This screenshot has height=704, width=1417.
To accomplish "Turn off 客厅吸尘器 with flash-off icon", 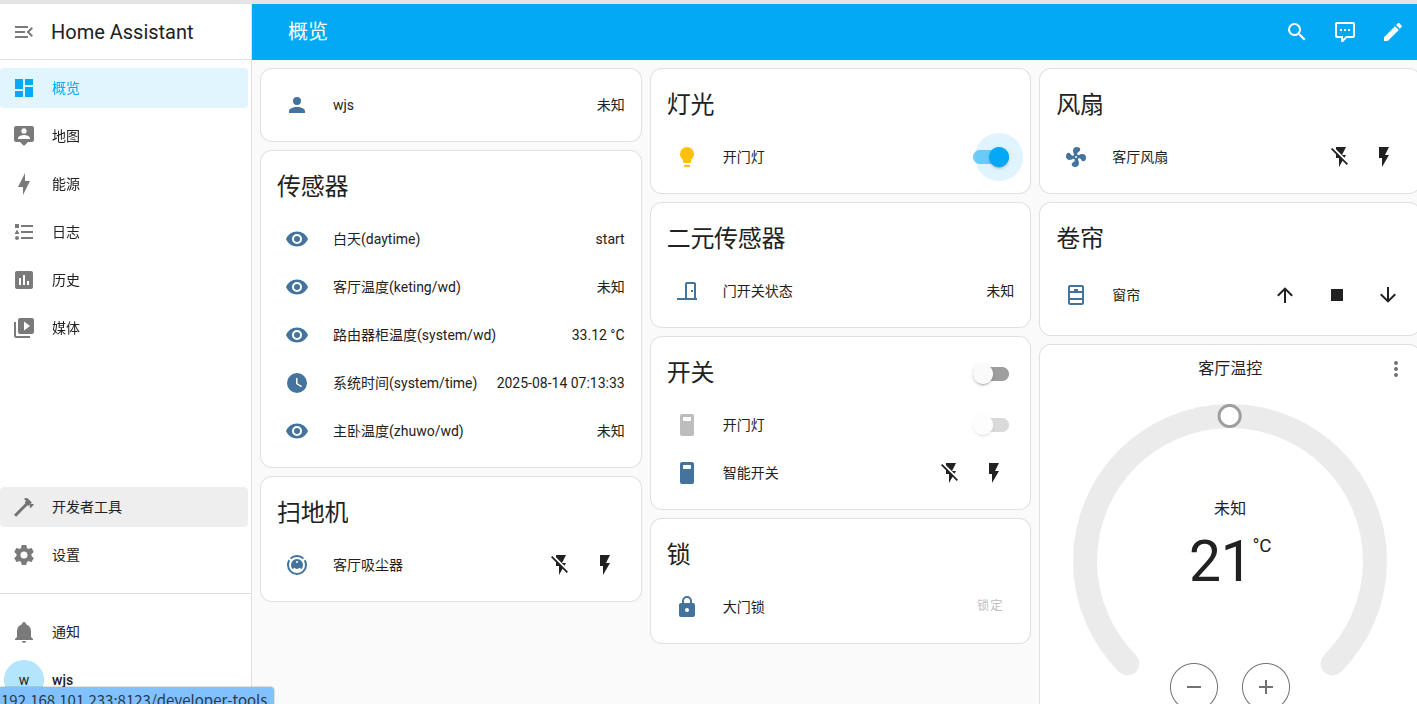I will click(x=560, y=565).
